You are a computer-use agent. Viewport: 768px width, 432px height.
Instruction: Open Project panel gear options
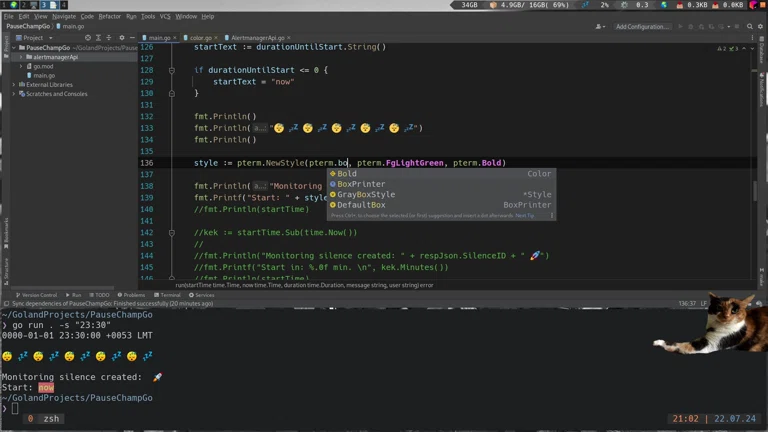pyautogui.click(x=121, y=38)
